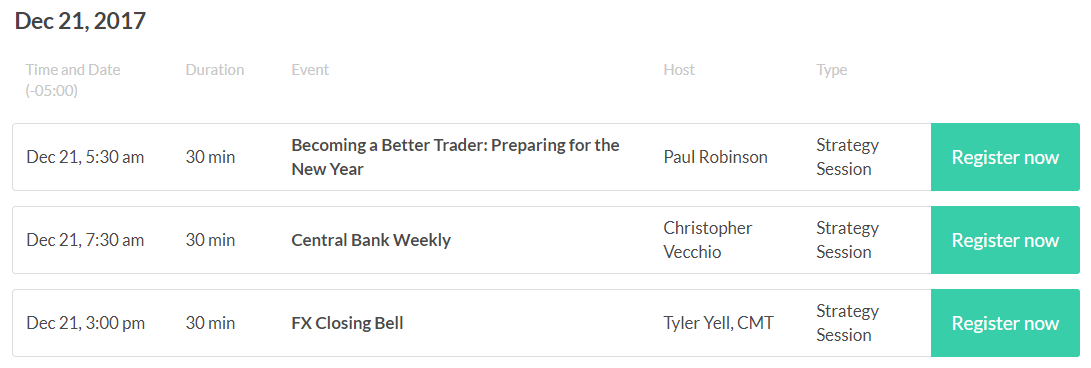
Task: Click the Host column header
Action: [679, 70]
